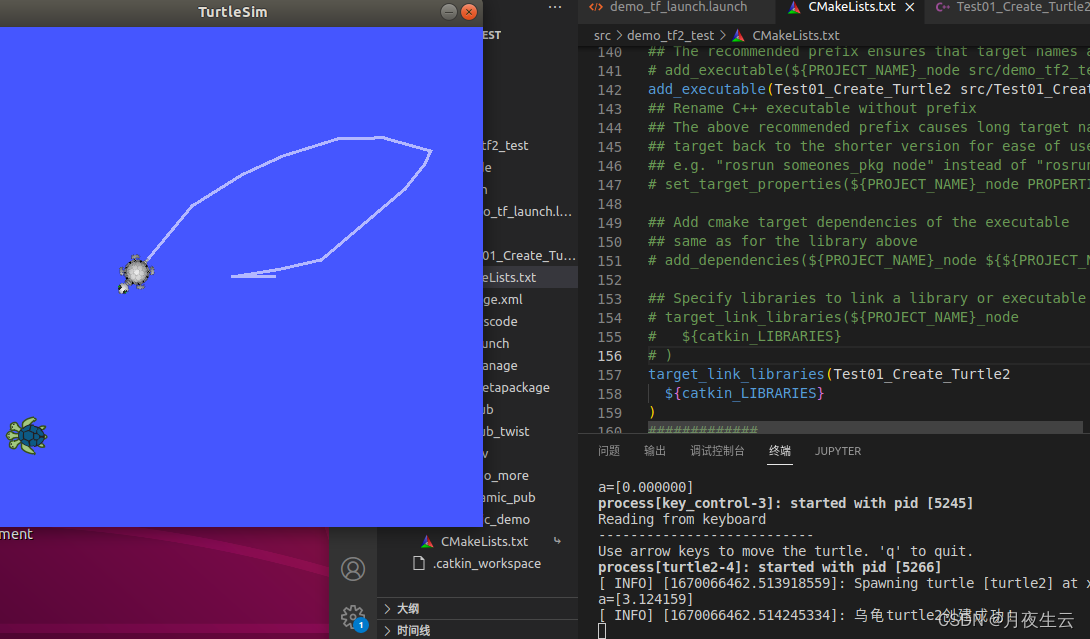The height and width of the screenshot is (639, 1090).
Task: Expand the 大纲 outline section
Action: 480,608
